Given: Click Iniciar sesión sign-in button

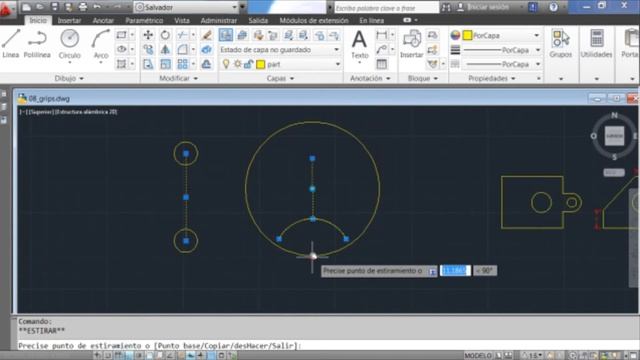Looking at the screenshot, I should click(484, 7).
